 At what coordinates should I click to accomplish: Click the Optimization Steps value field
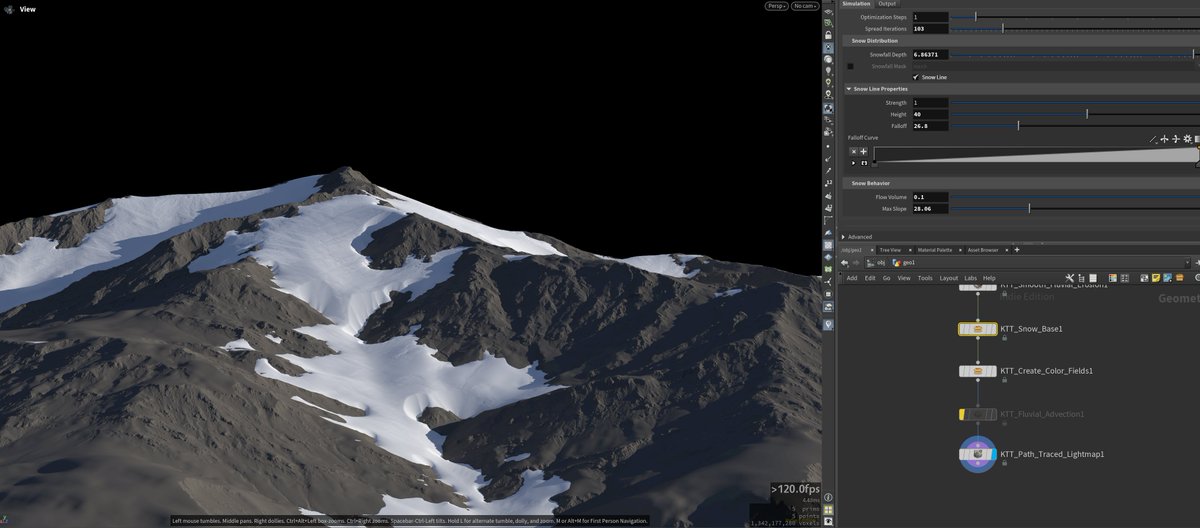pos(929,17)
